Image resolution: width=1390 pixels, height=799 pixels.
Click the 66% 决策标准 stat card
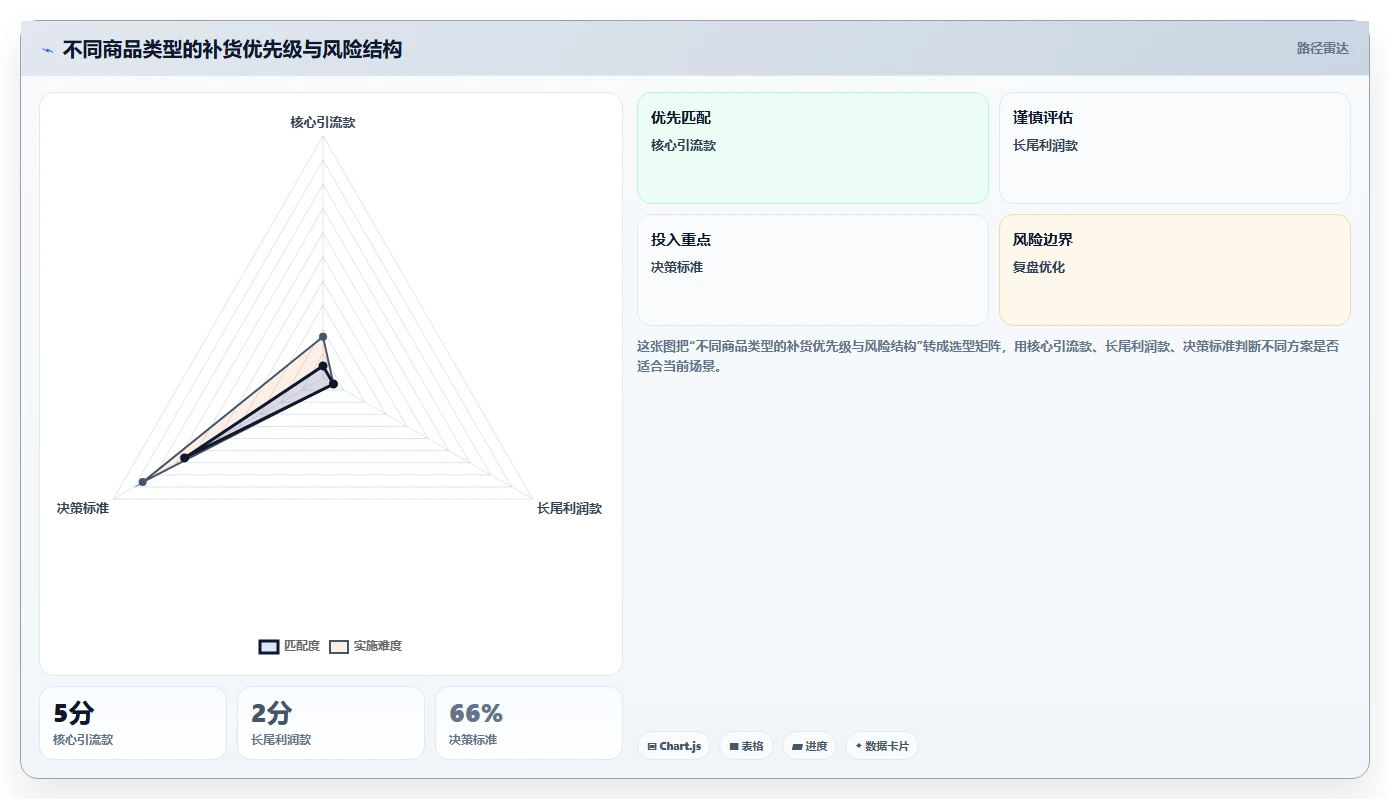529,723
